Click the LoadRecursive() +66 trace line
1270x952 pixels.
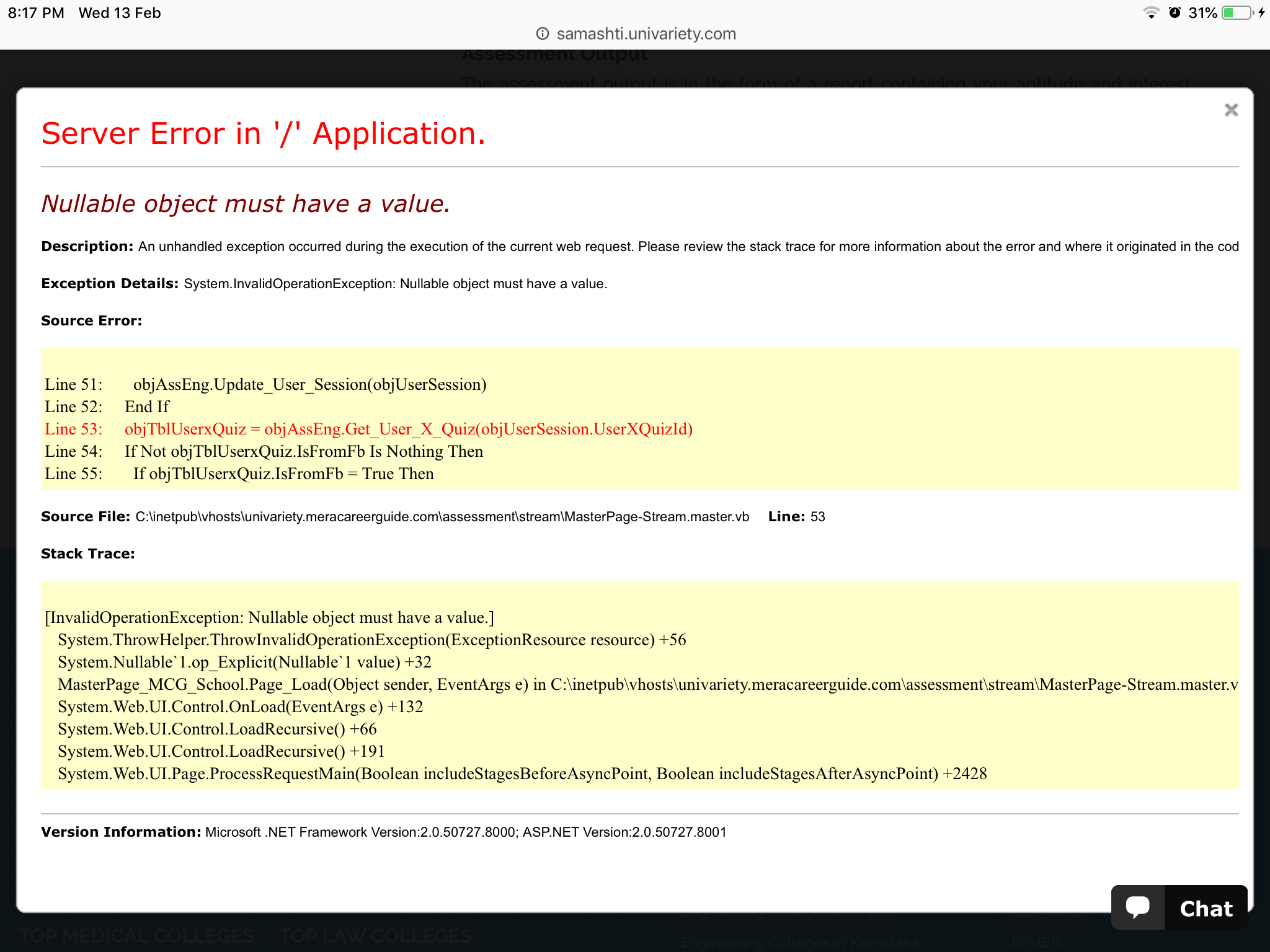point(217,729)
